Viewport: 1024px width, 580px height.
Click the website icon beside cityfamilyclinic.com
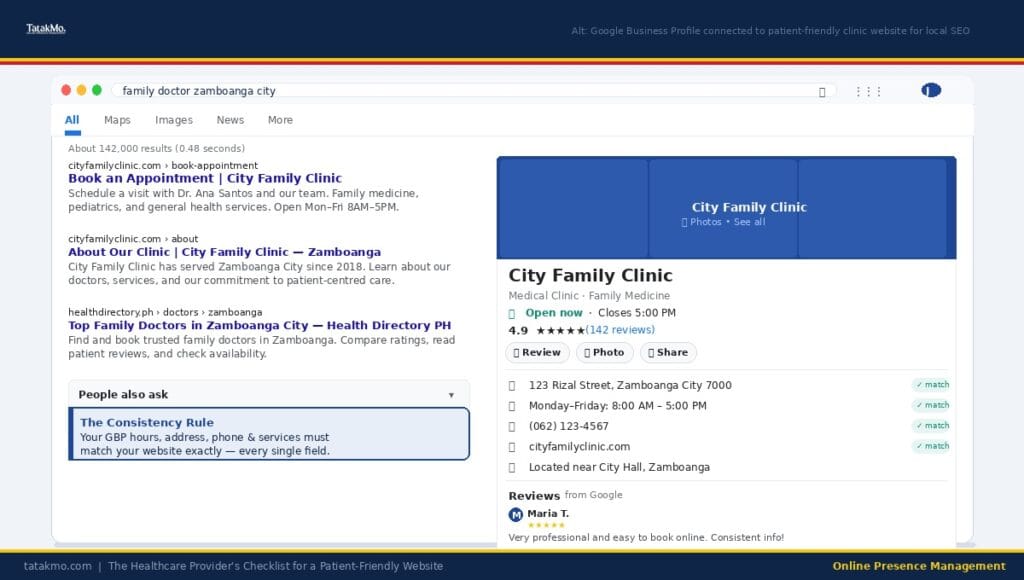(x=512, y=447)
